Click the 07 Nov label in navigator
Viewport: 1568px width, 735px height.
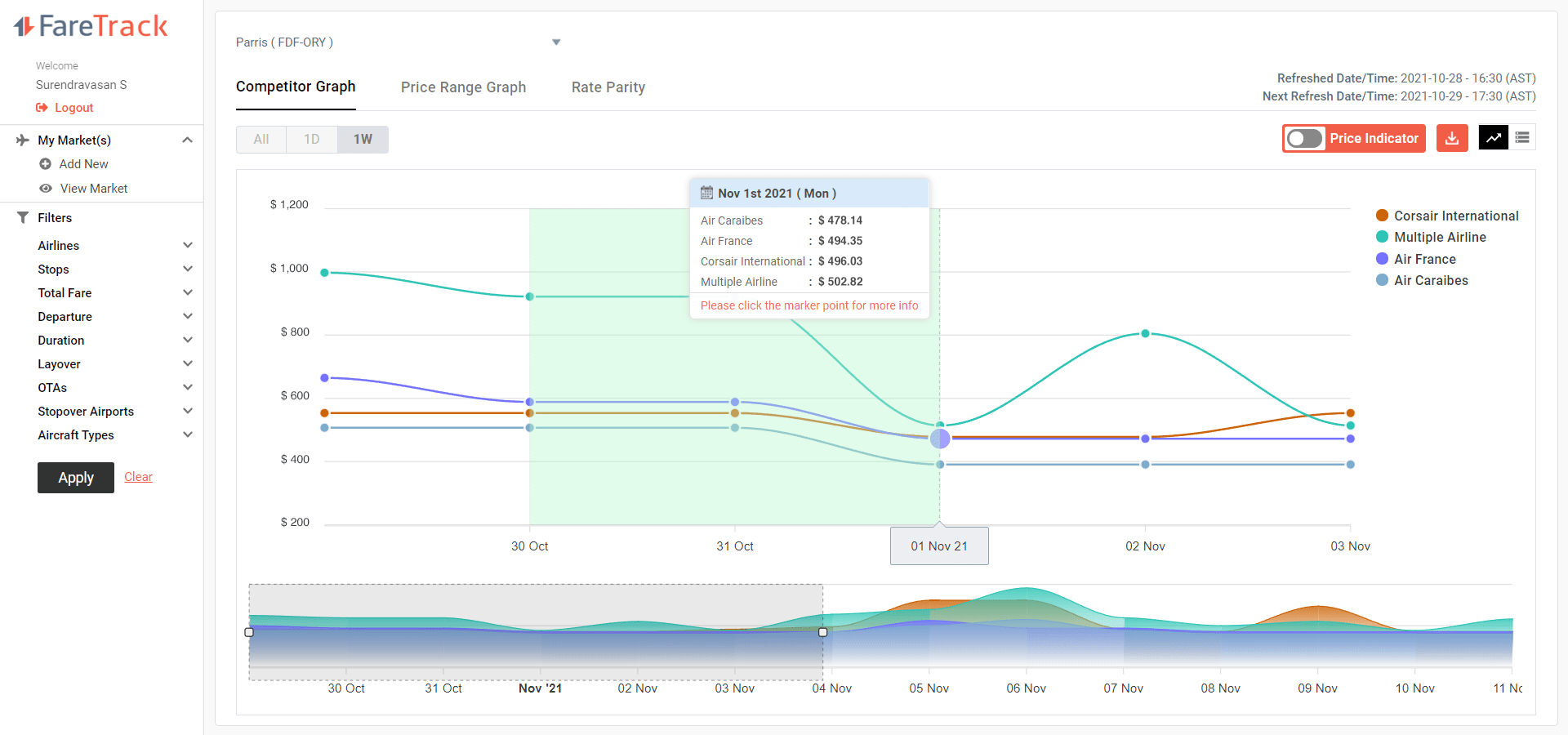point(1123,688)
